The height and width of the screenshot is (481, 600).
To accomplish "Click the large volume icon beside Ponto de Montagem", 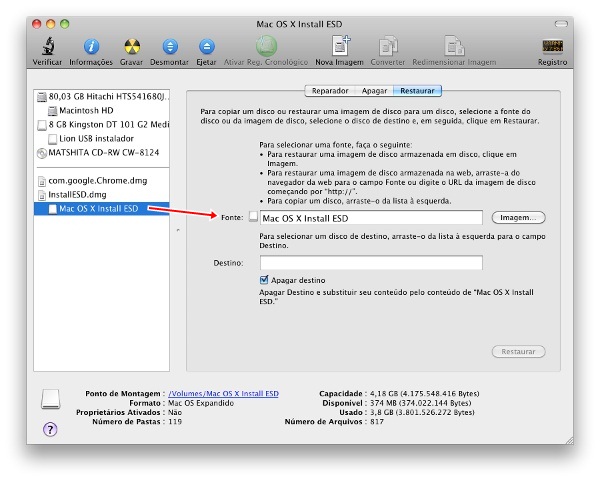I will (51, 399).
